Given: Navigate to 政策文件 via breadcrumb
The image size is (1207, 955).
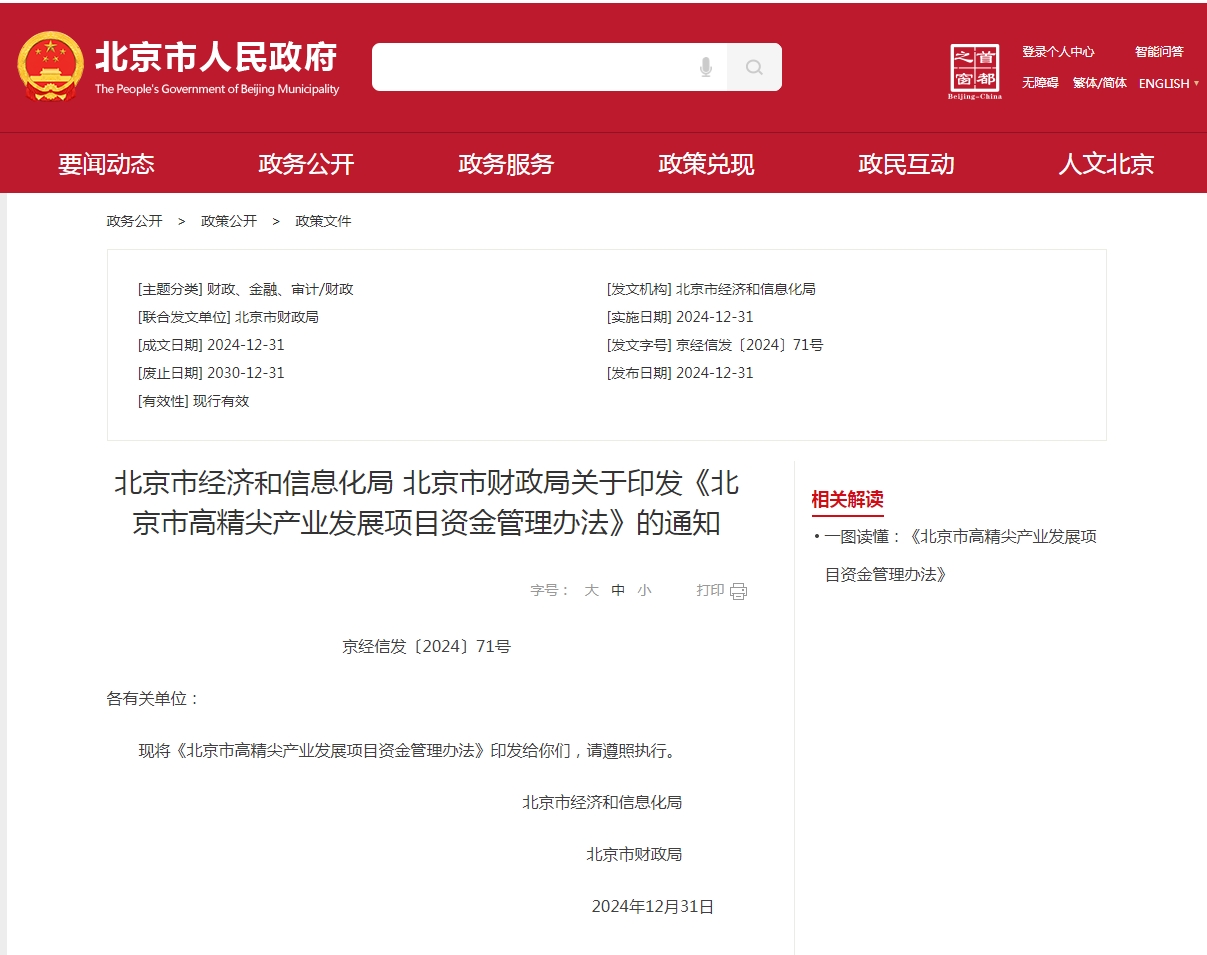Looking at the screenshot, I should coord(323,220).
